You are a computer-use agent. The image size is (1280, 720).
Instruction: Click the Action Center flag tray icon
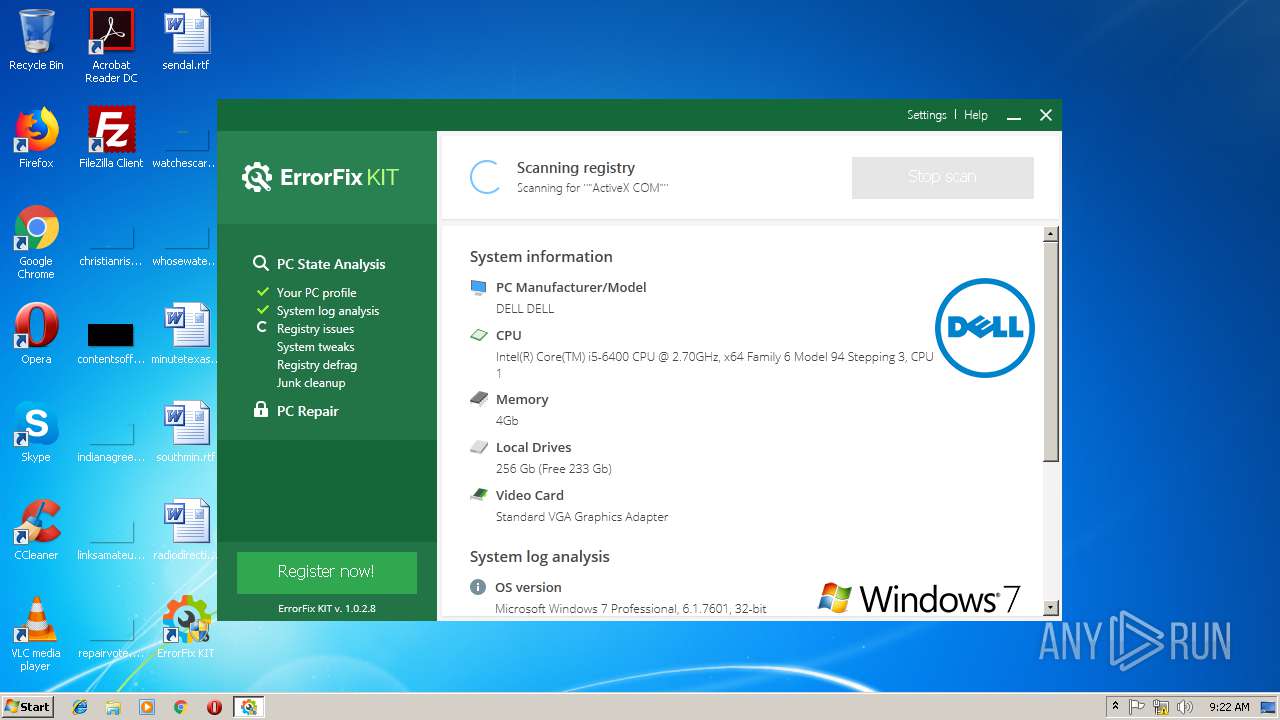point(1138,707)
